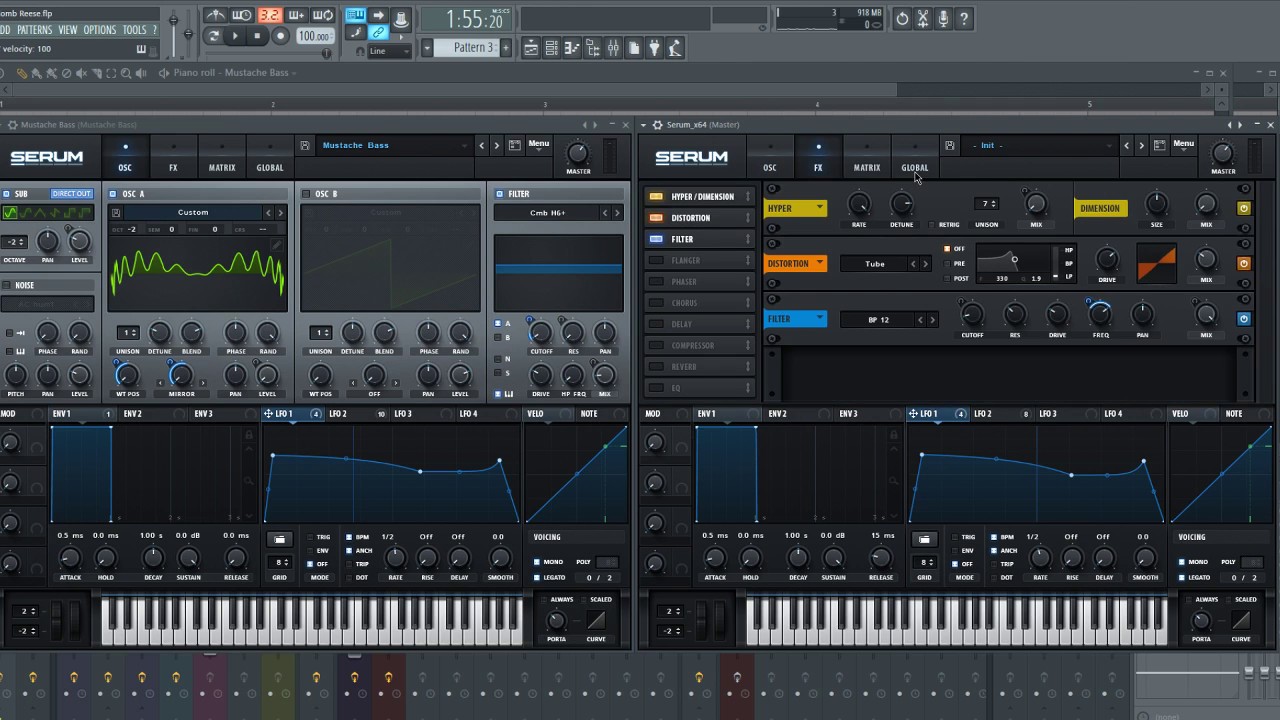Image resolution: width=1280 pixels, height=720 pixels.
Task: Switch to FX tab in Mustache Bass Serum
Action: click(173, 158)
